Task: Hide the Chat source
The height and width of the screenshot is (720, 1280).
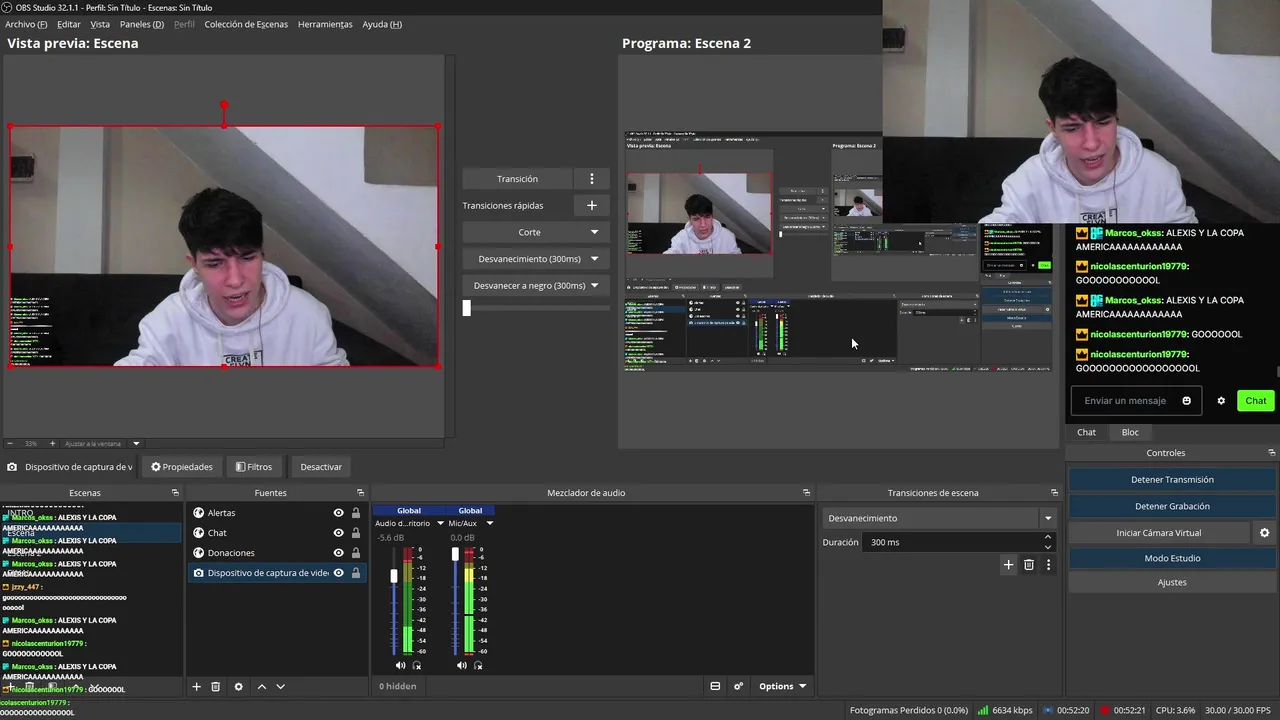Action: (x=339, y=533)
